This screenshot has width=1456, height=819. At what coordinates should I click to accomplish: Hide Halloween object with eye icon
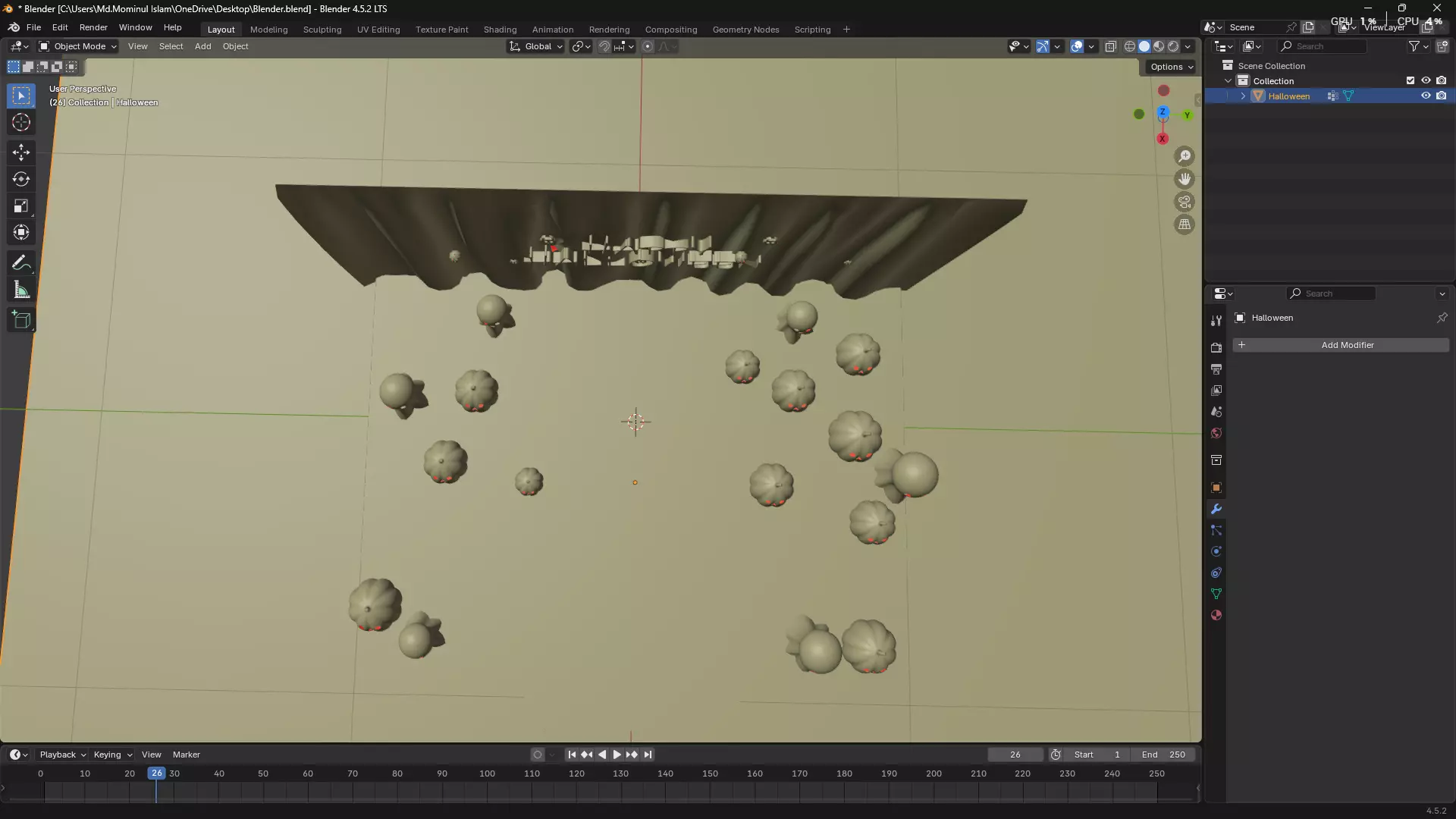pos(1426,96)
